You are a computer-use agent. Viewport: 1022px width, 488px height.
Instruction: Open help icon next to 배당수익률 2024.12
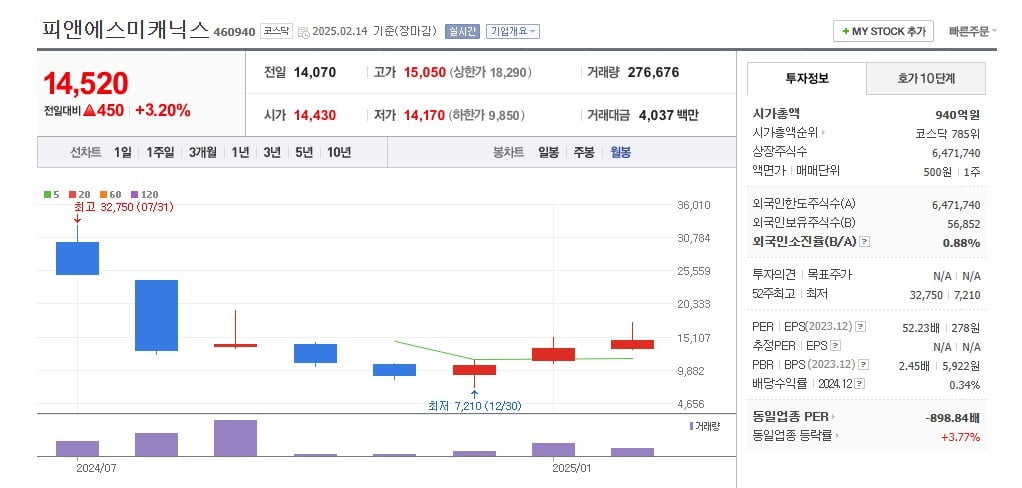coord(860,384)
